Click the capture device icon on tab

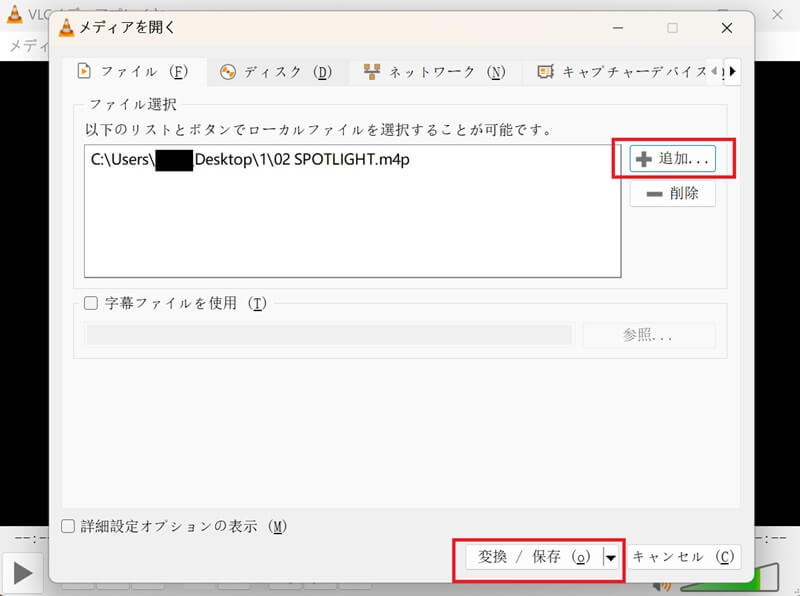click(545, 72)
